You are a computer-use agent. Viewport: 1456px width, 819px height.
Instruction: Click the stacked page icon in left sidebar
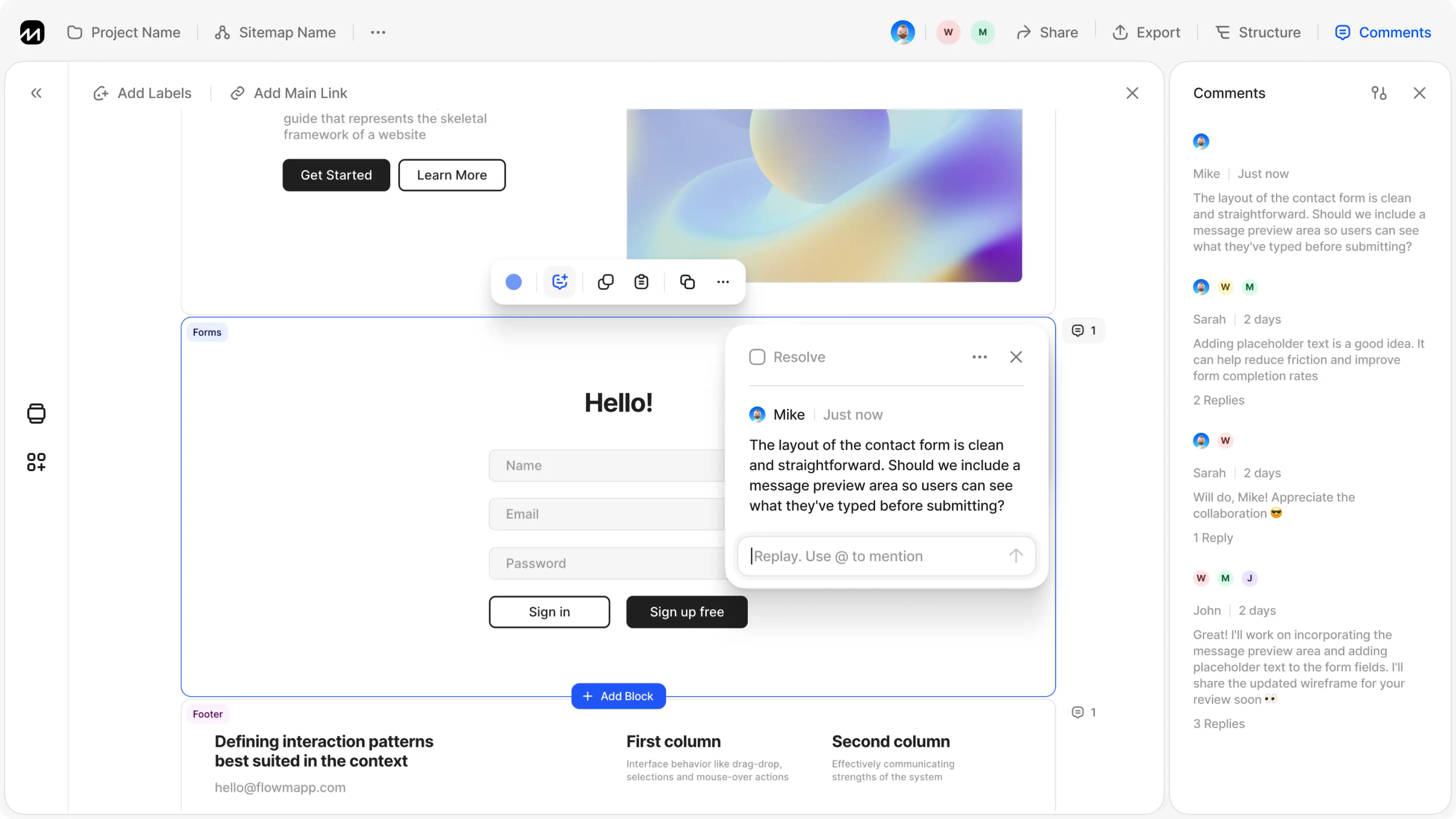point(36,413)
